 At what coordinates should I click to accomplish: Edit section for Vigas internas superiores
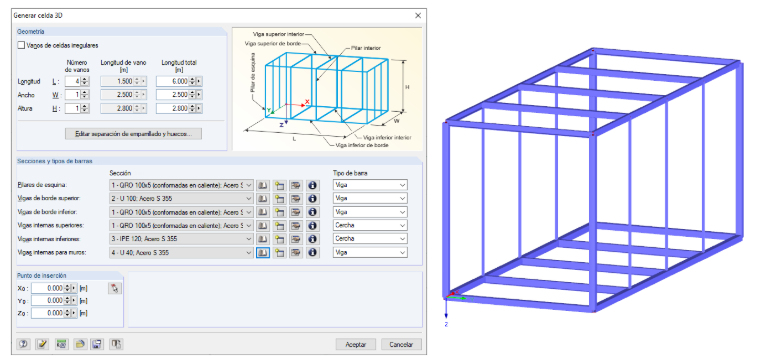[x=296, y=225]
